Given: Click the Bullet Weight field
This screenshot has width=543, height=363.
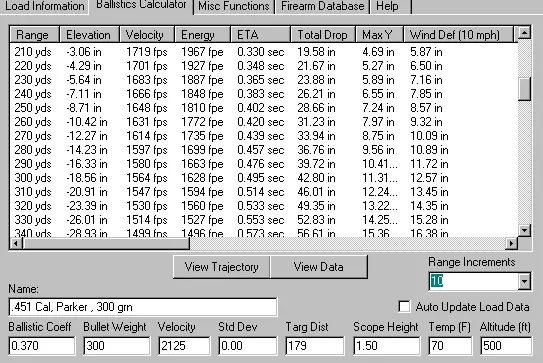Looking at the screenshot, I should (x=117, y=346).
